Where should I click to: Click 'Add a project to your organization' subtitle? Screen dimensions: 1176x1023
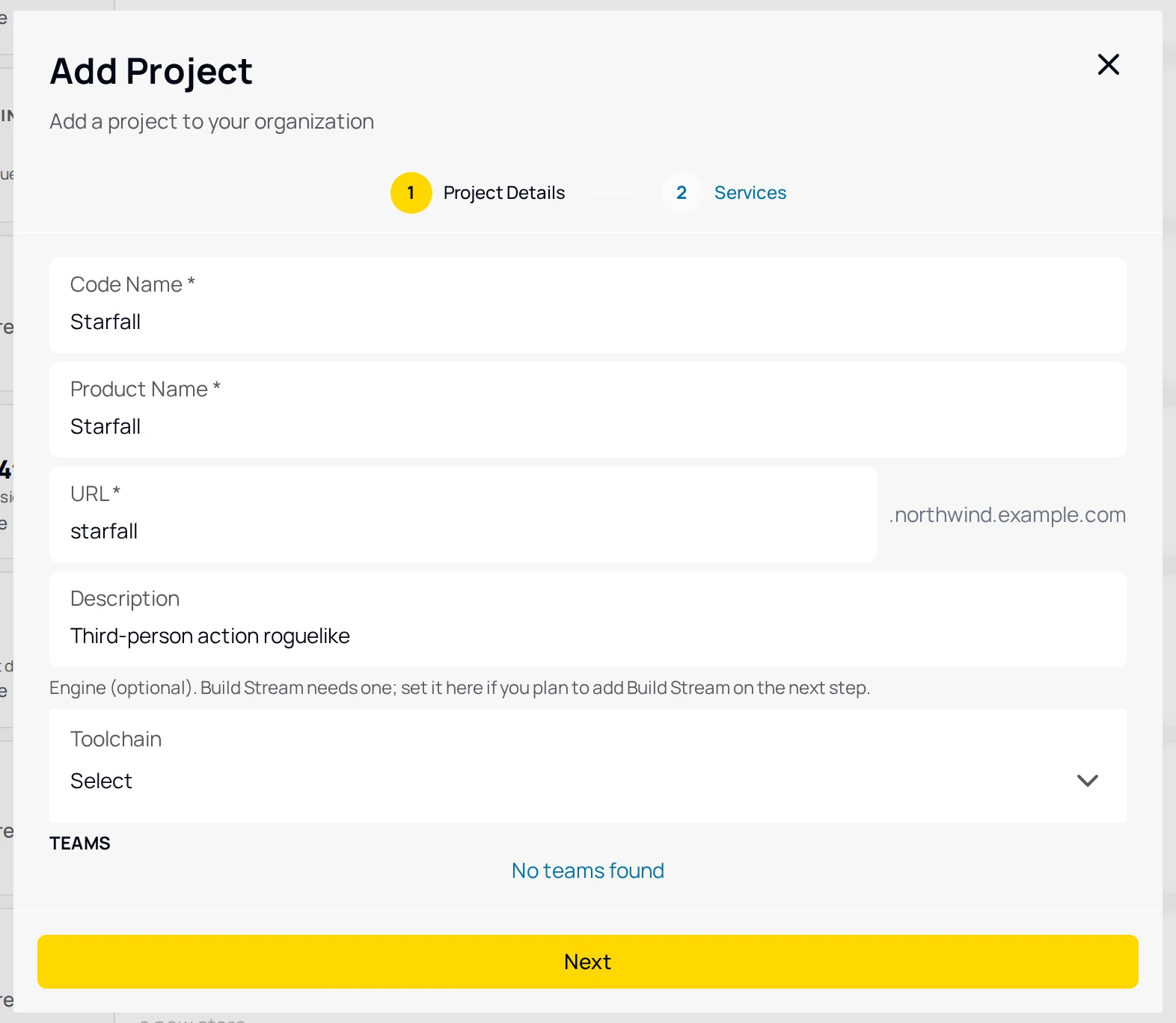tap(212, 121)
